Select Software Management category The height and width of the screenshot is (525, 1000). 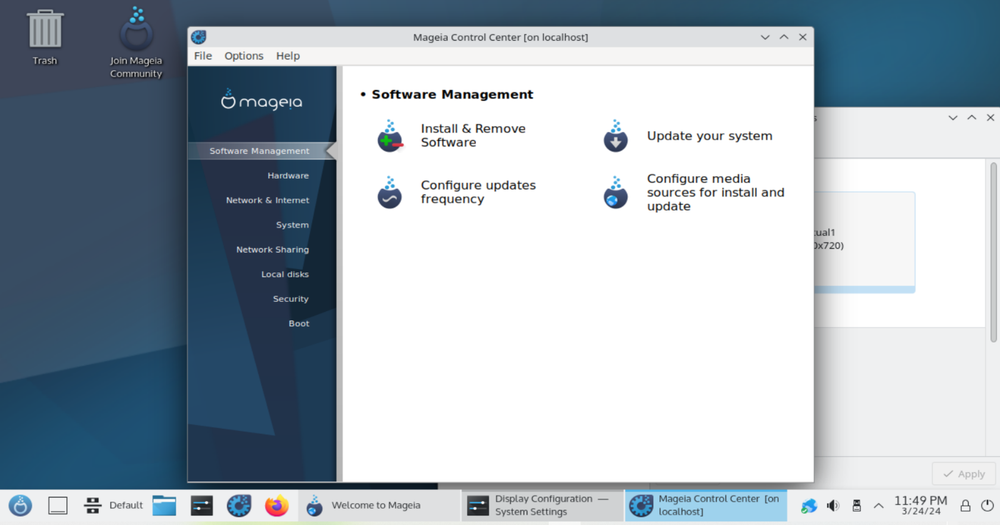[262, 151]
